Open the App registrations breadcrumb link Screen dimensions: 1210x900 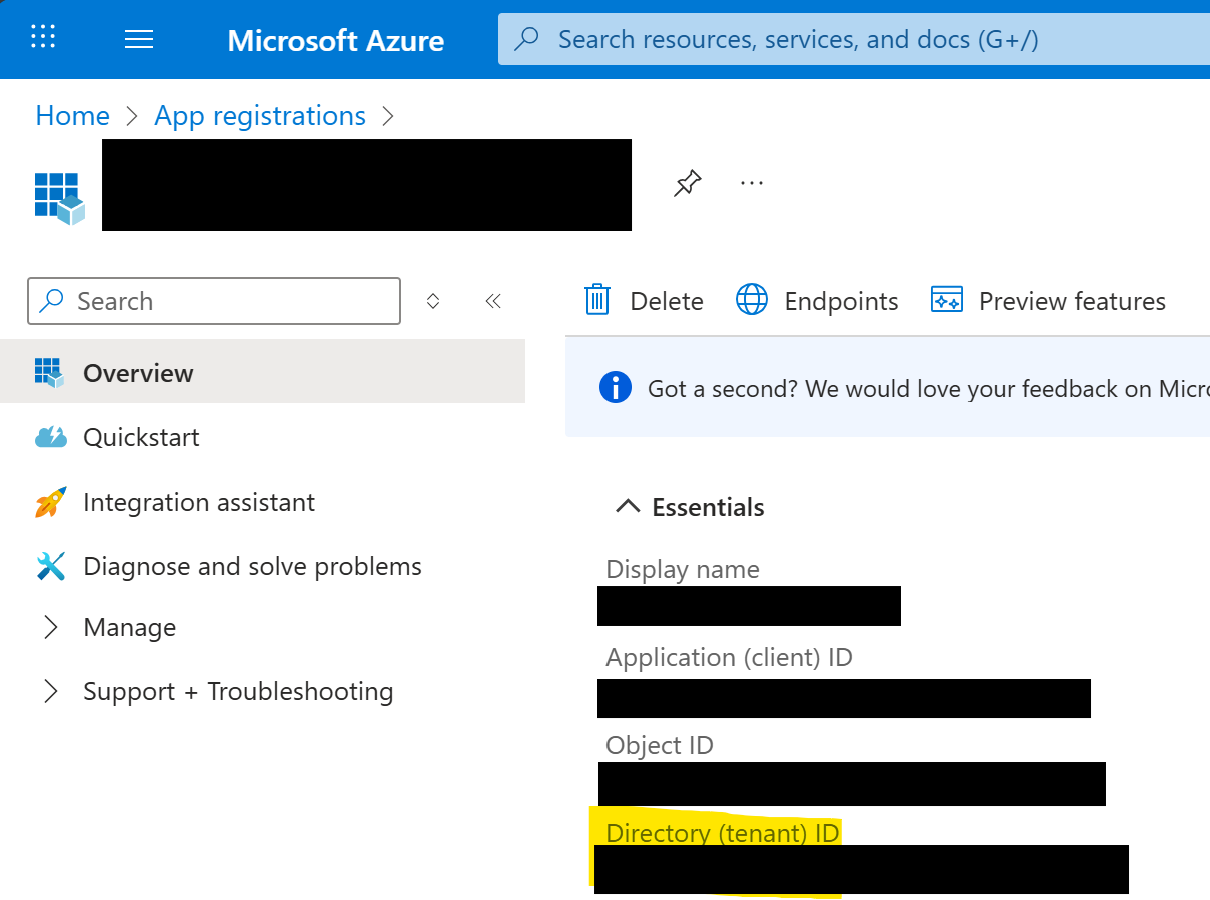[259, 115]
